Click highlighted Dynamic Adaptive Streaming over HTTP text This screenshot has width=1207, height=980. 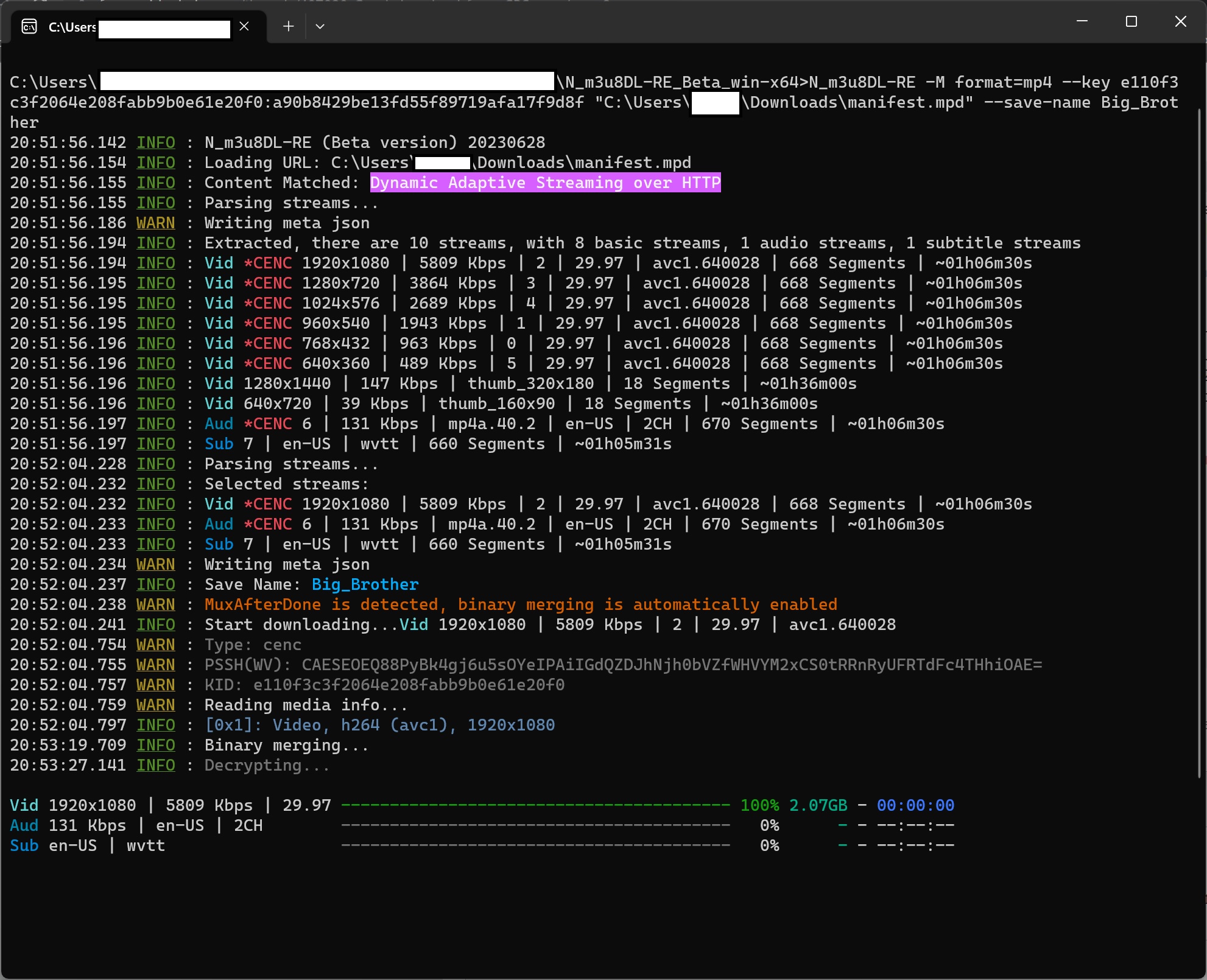click(x=545, y=183)
